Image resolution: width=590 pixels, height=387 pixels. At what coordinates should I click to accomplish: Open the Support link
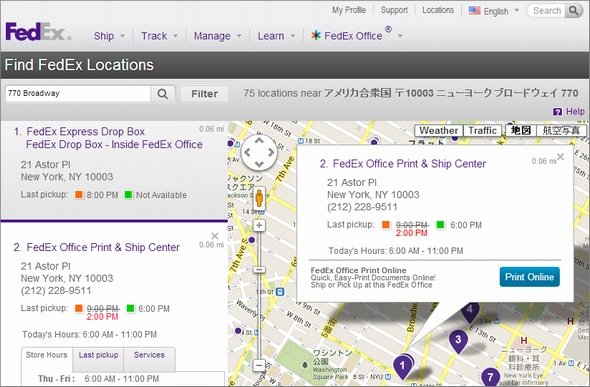(394, 10)
